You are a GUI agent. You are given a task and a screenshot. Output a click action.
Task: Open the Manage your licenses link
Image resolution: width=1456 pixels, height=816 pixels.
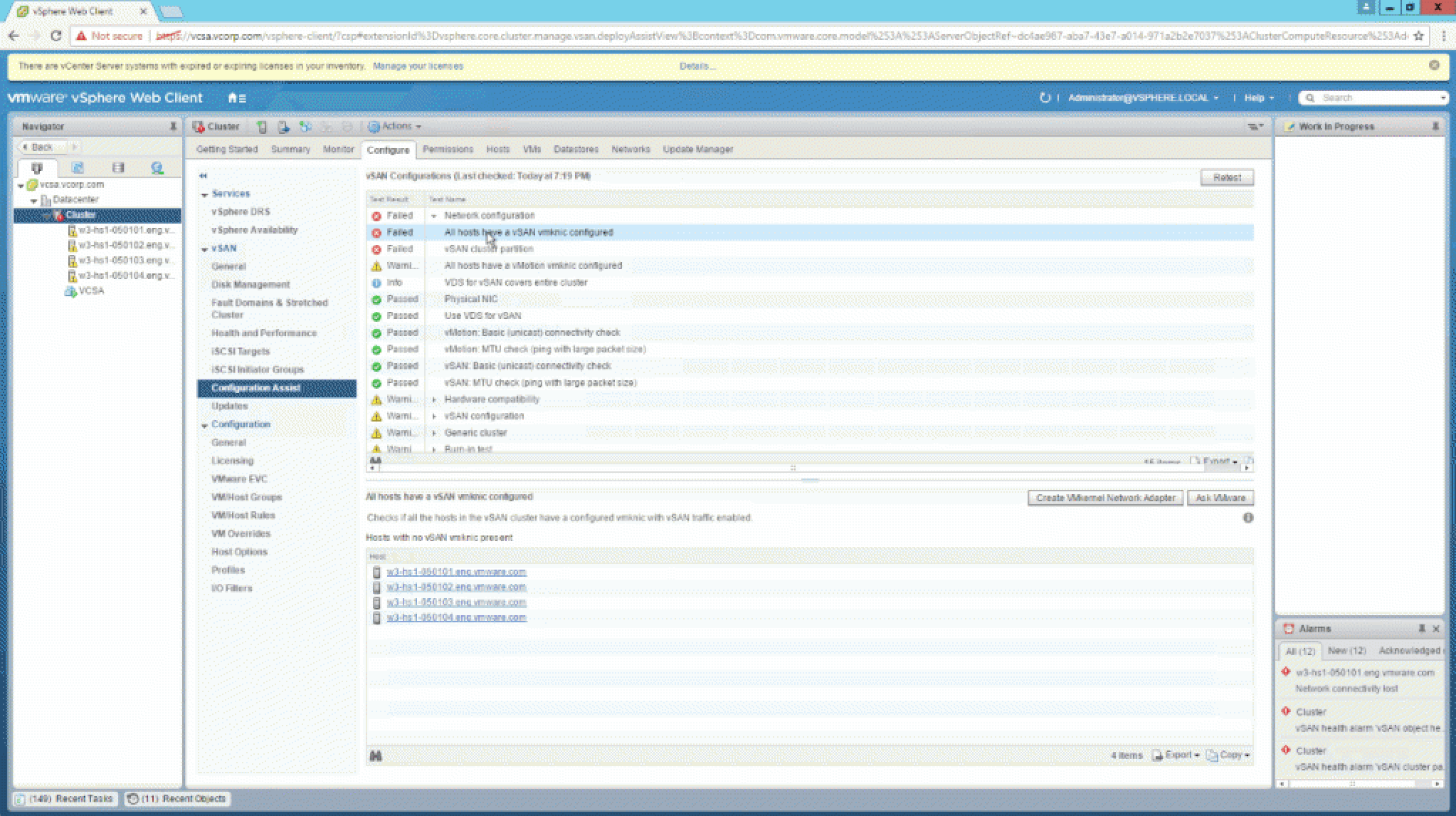(x=418, y=66)
